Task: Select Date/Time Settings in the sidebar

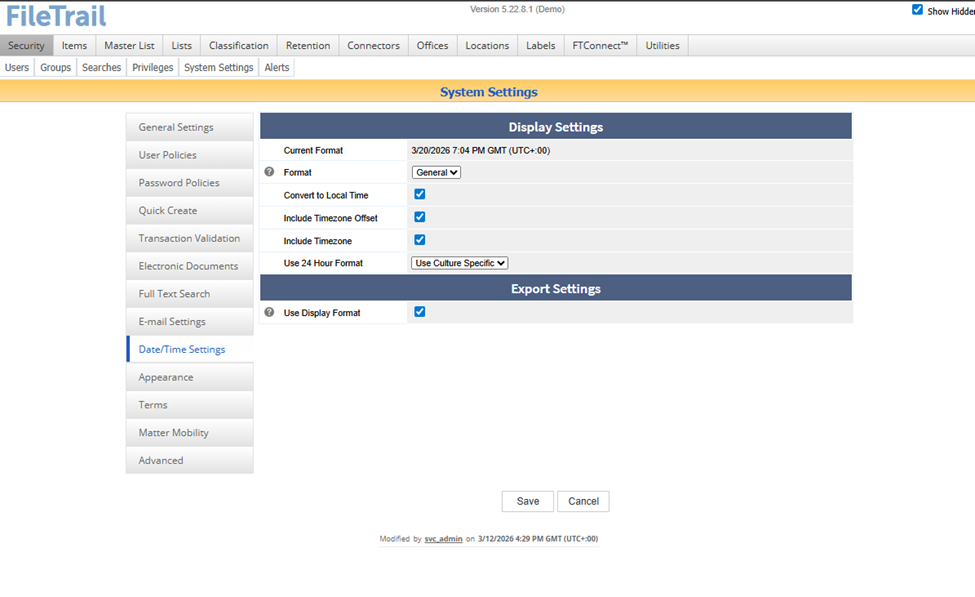Action: 190,349
